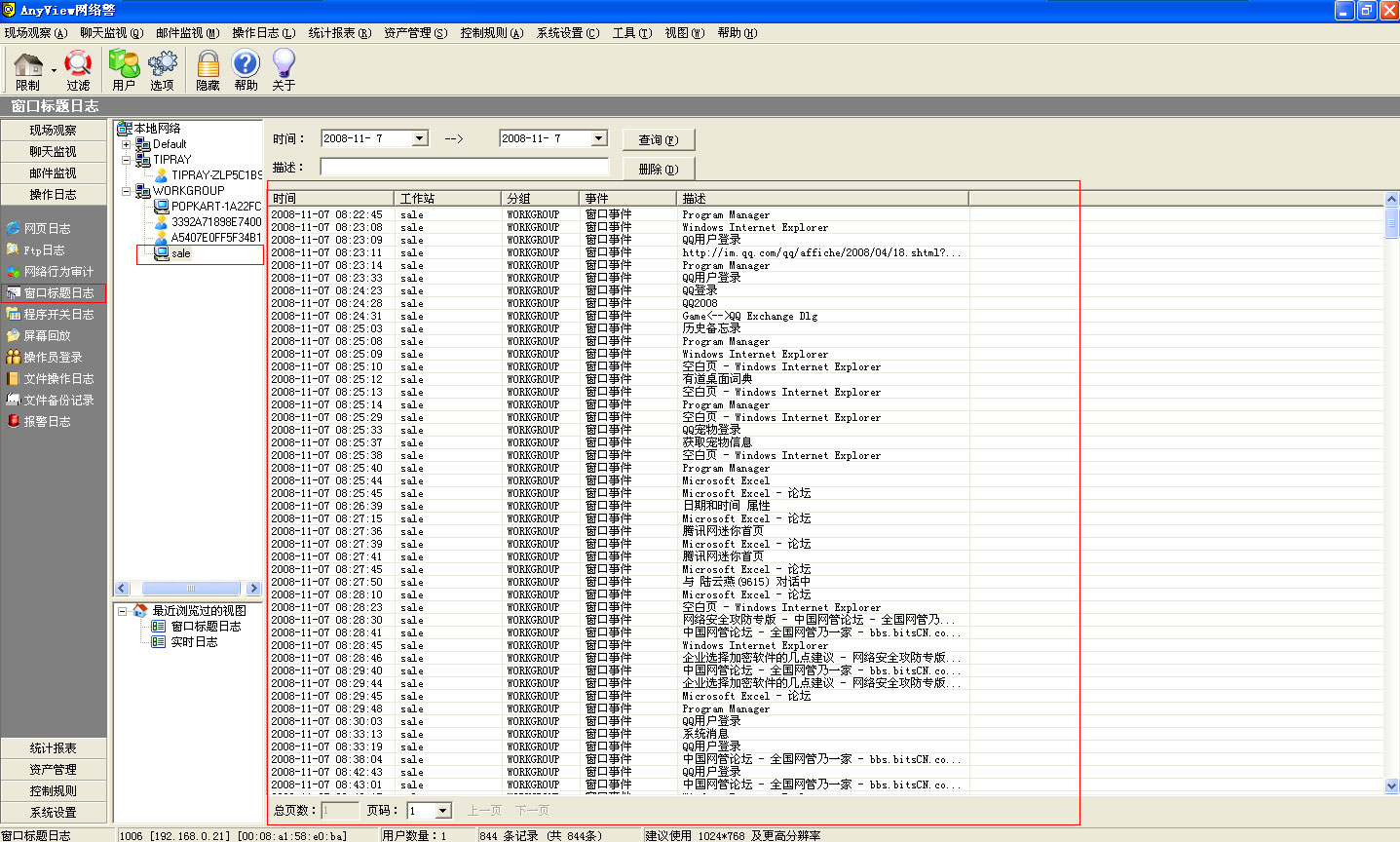Click the 描述 description input field
Screen dimensions: 1400x842
[x=465, y=167]
